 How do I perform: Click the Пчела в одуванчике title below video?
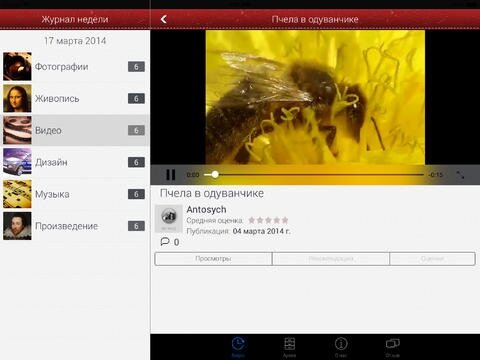(212, 193)
